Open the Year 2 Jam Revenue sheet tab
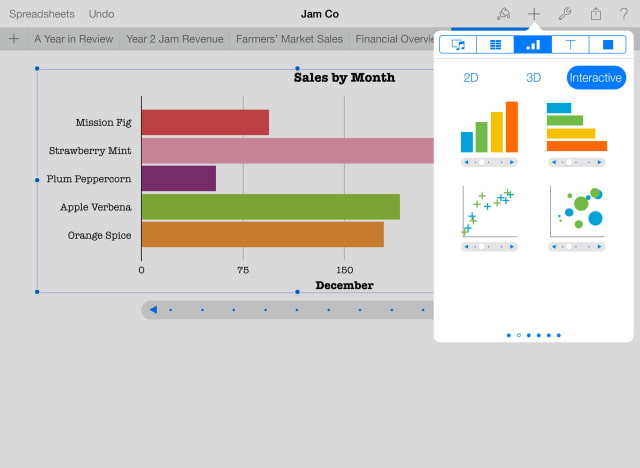This screenshot has width=640, height=468. pos(175,39)
